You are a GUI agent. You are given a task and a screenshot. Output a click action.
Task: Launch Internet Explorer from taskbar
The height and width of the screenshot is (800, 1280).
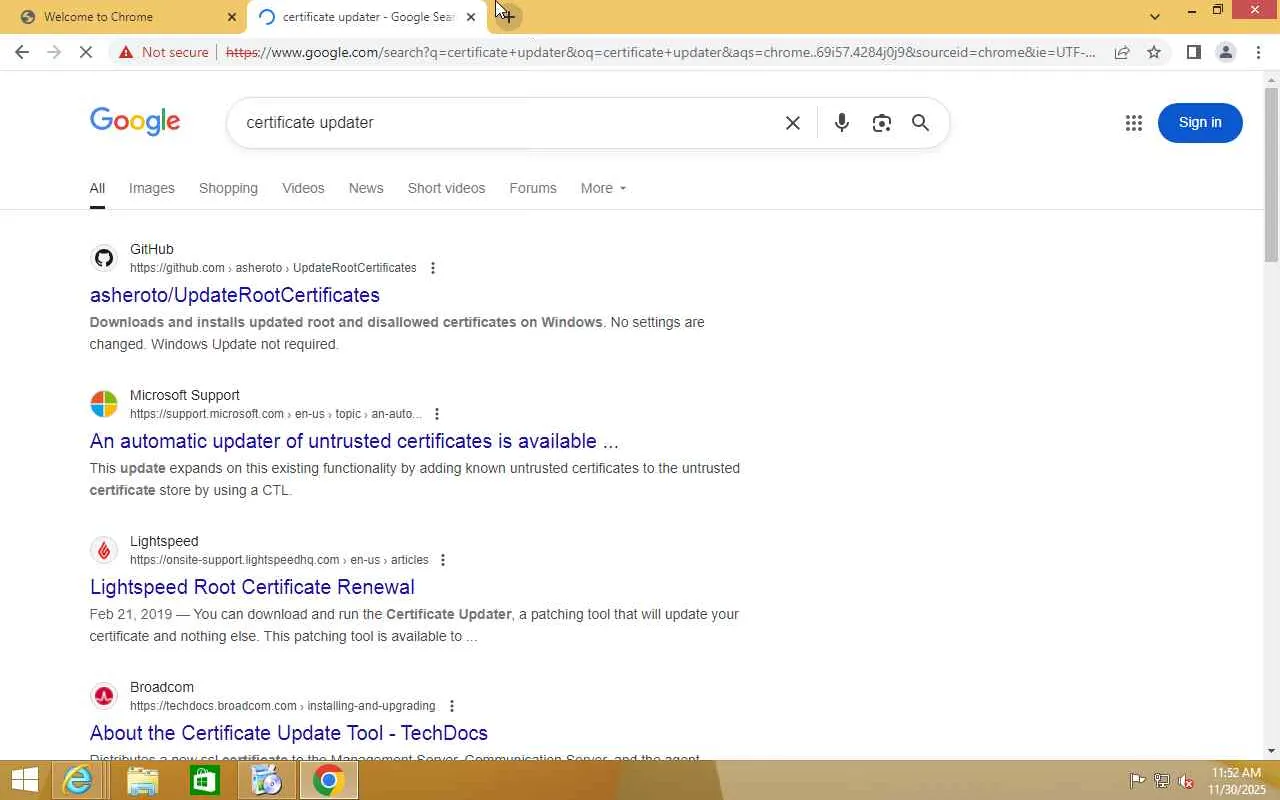(x=77, y=780)
